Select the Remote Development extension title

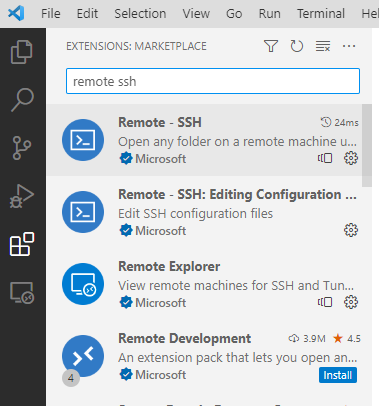click(185, 338)
